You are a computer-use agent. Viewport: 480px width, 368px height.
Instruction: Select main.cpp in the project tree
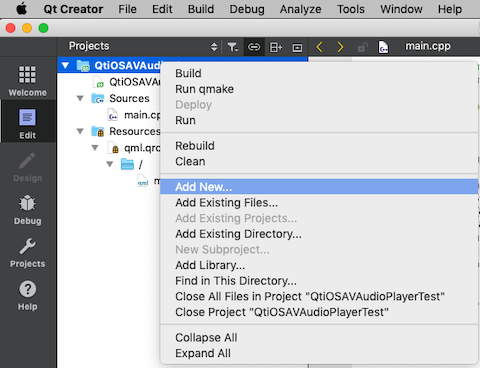134,115
